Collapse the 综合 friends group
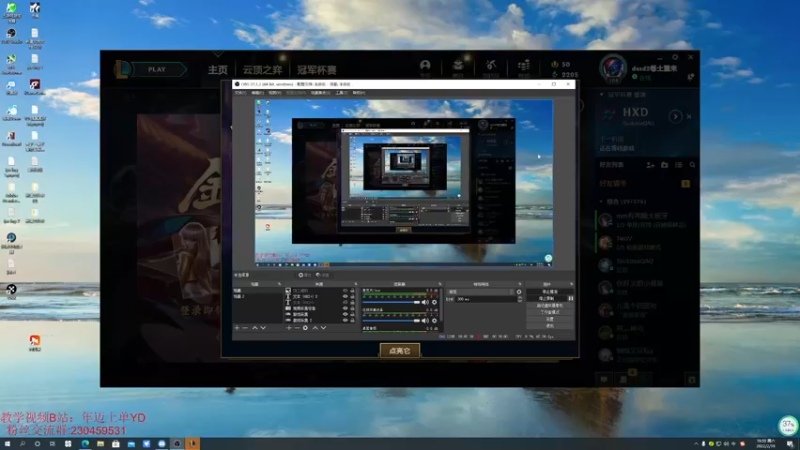Screen dimensions: 800x450 (602, 202)
